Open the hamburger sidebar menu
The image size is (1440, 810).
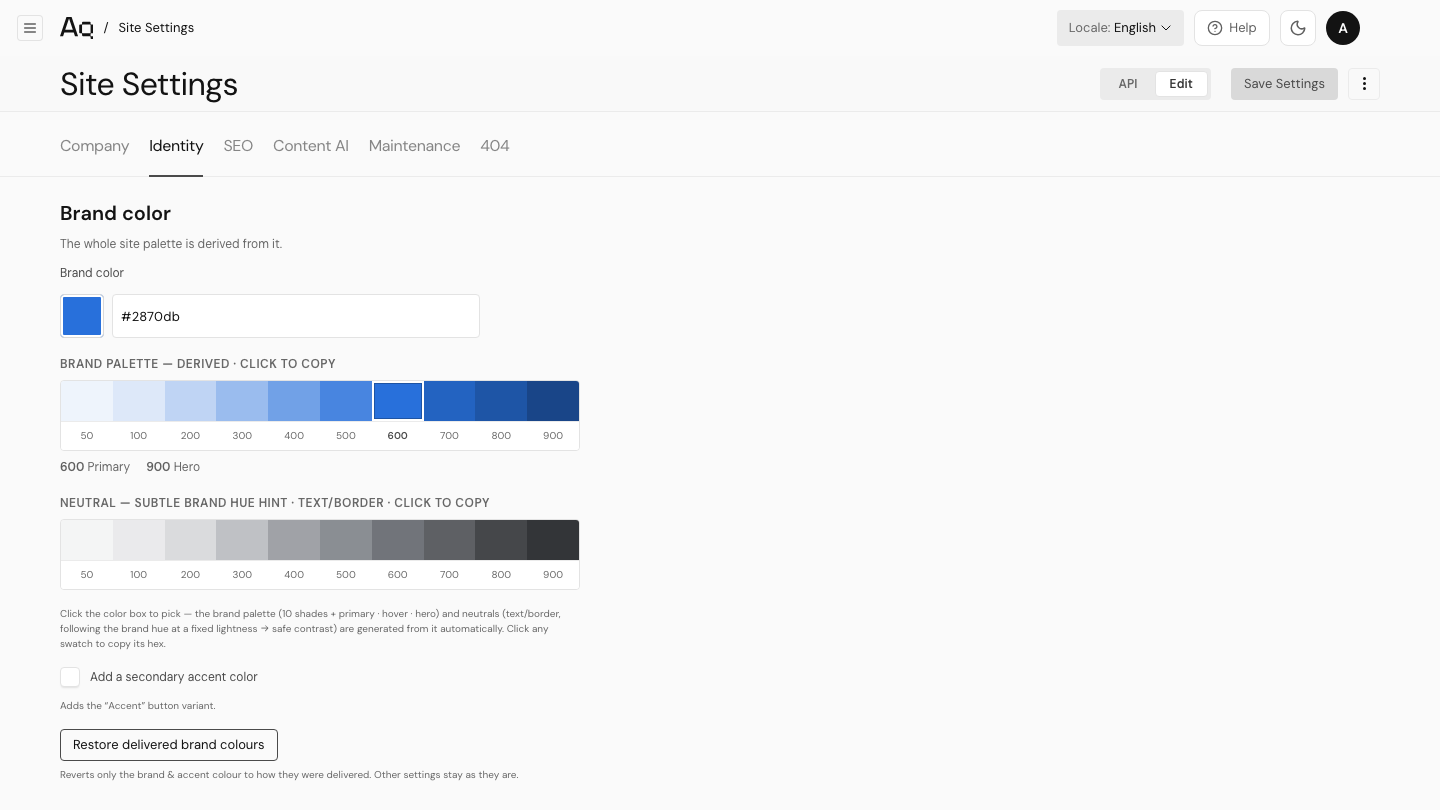(30, 28)
